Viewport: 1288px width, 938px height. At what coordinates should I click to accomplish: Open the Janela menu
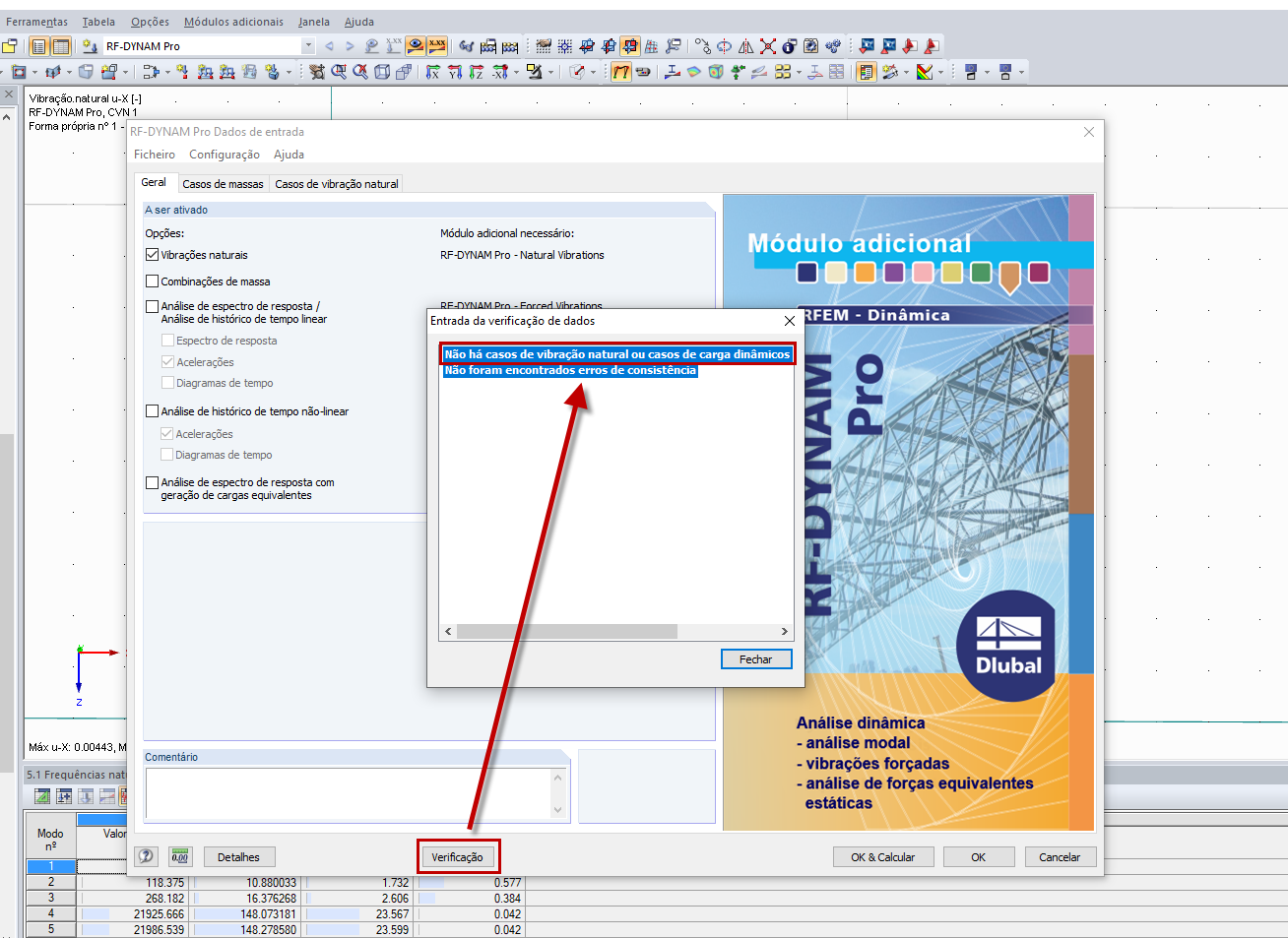(314, 22)
